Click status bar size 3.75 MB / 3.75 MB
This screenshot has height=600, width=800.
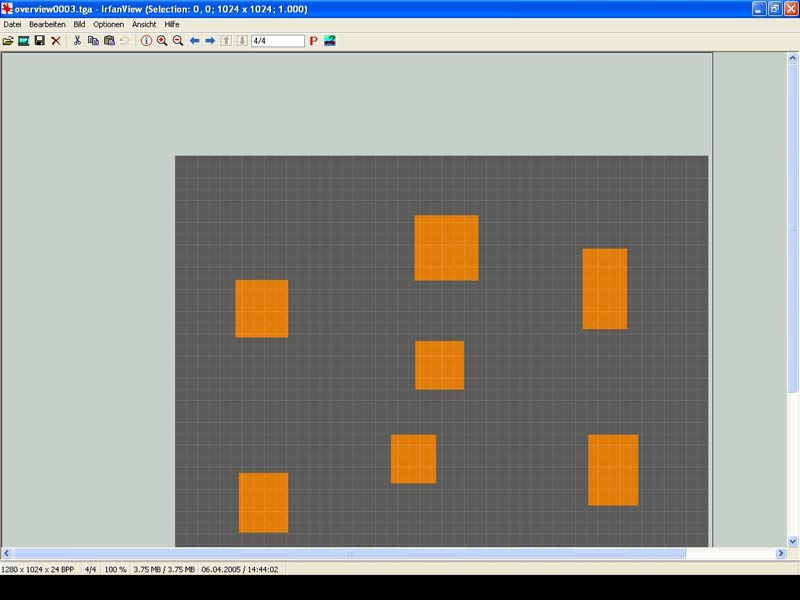coord(164,569)
